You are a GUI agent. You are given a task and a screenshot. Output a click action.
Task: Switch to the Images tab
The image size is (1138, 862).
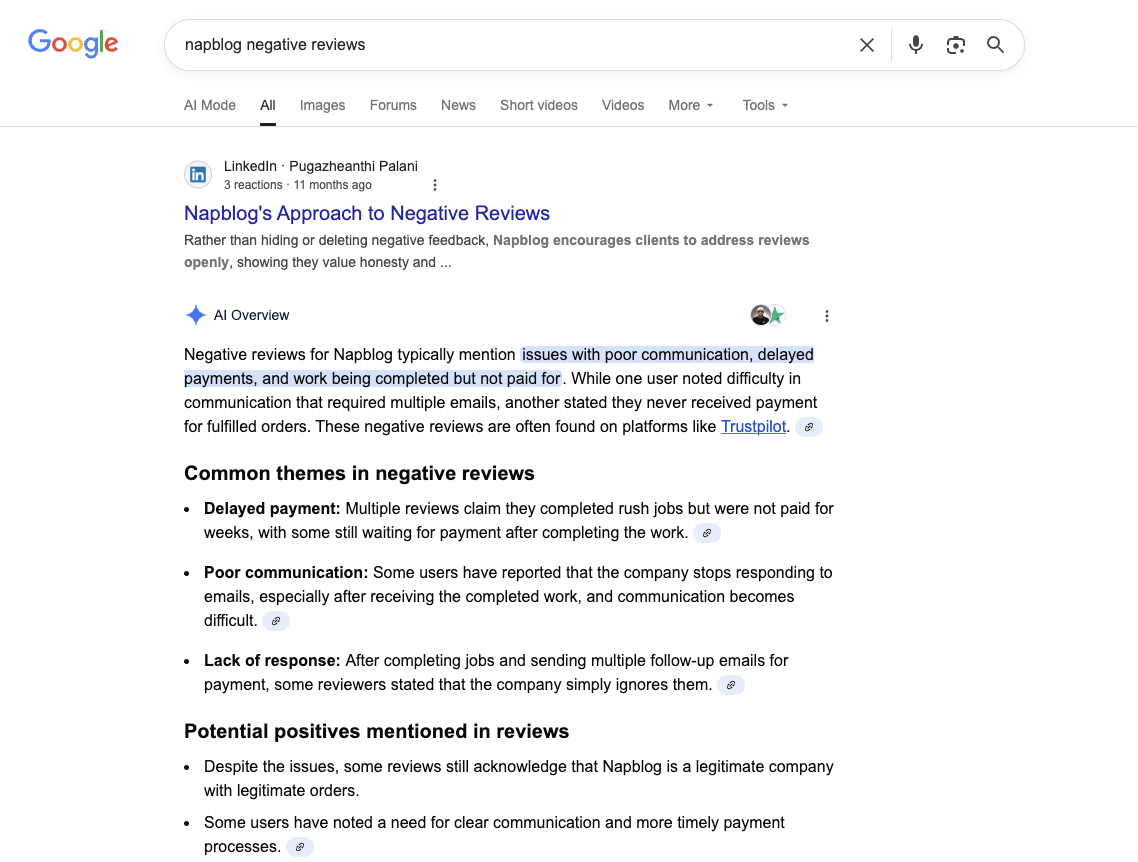(x=322, y=105)
